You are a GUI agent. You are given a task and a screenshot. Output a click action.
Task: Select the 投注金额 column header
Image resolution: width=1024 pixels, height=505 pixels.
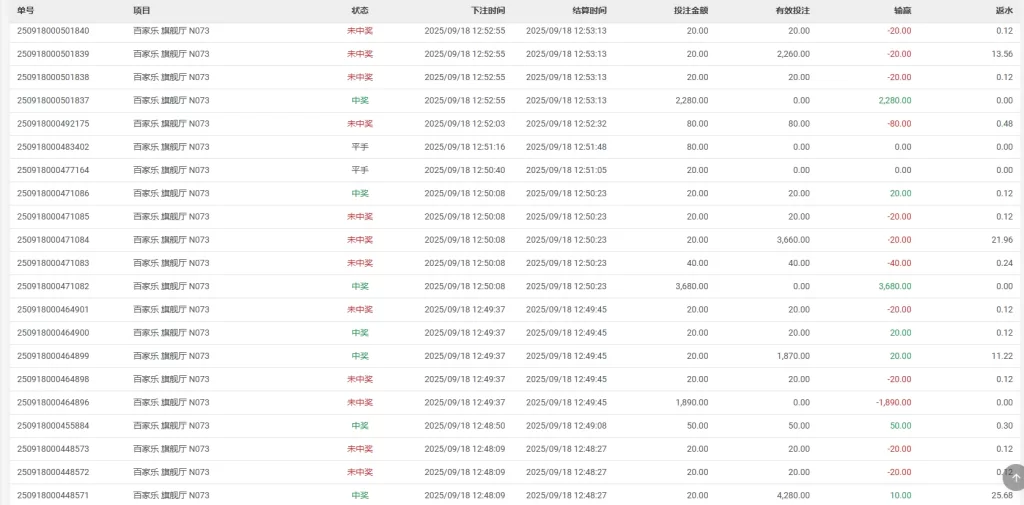(690, 10)
